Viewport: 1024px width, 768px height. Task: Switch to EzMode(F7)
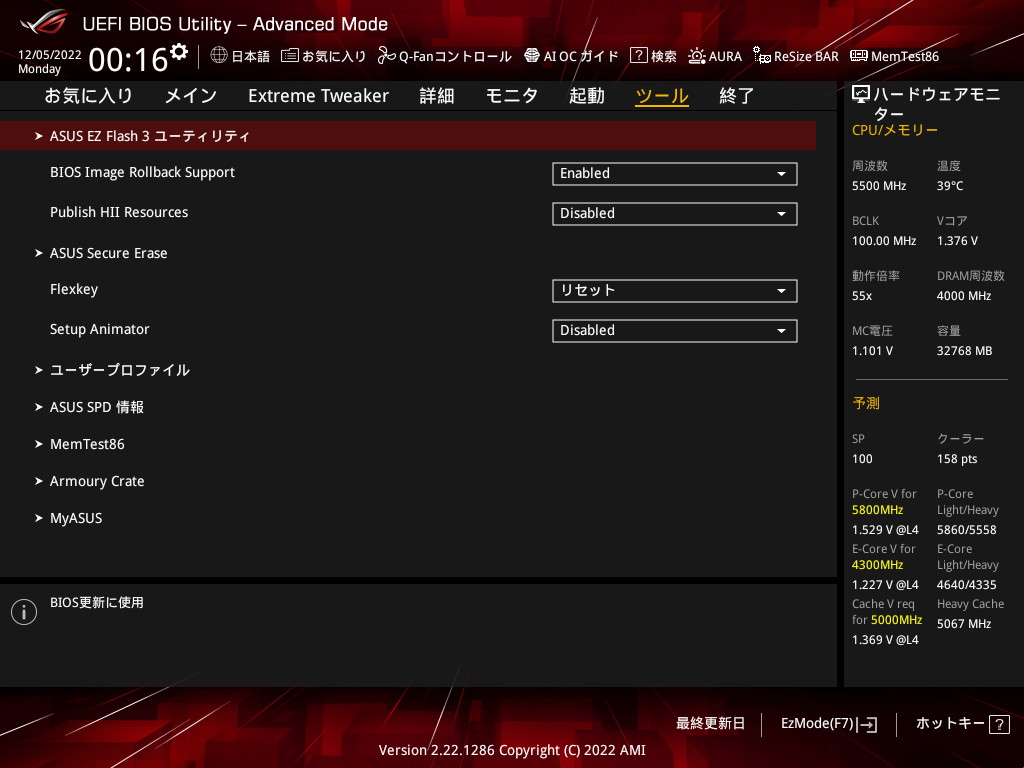tap(828, 723)
